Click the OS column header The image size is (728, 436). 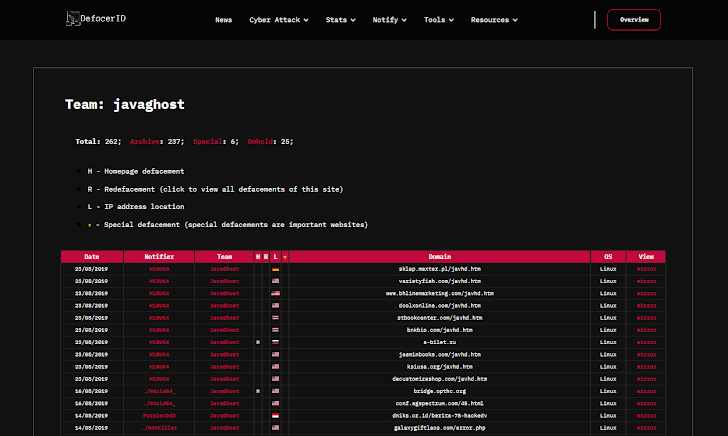(x=608, y=257)
